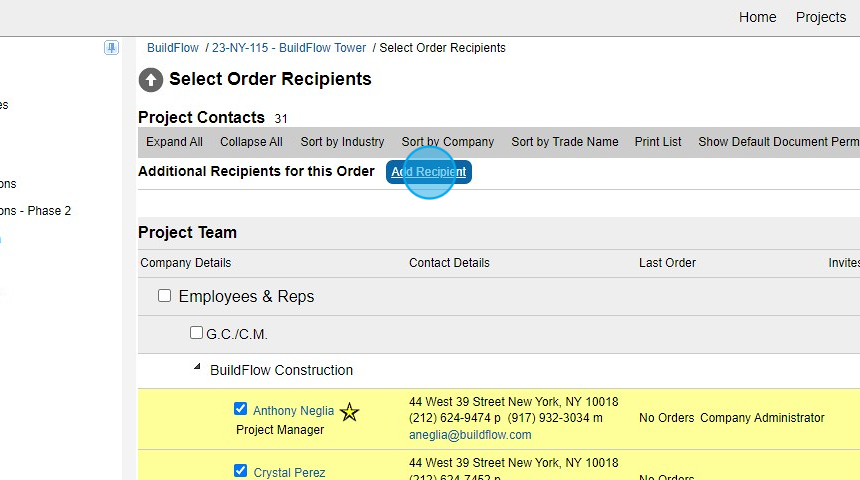Open the 23-NY-115 - BuildFlow Tower breadcrumb
860x480 pixels.
click(x=289, y=48)
